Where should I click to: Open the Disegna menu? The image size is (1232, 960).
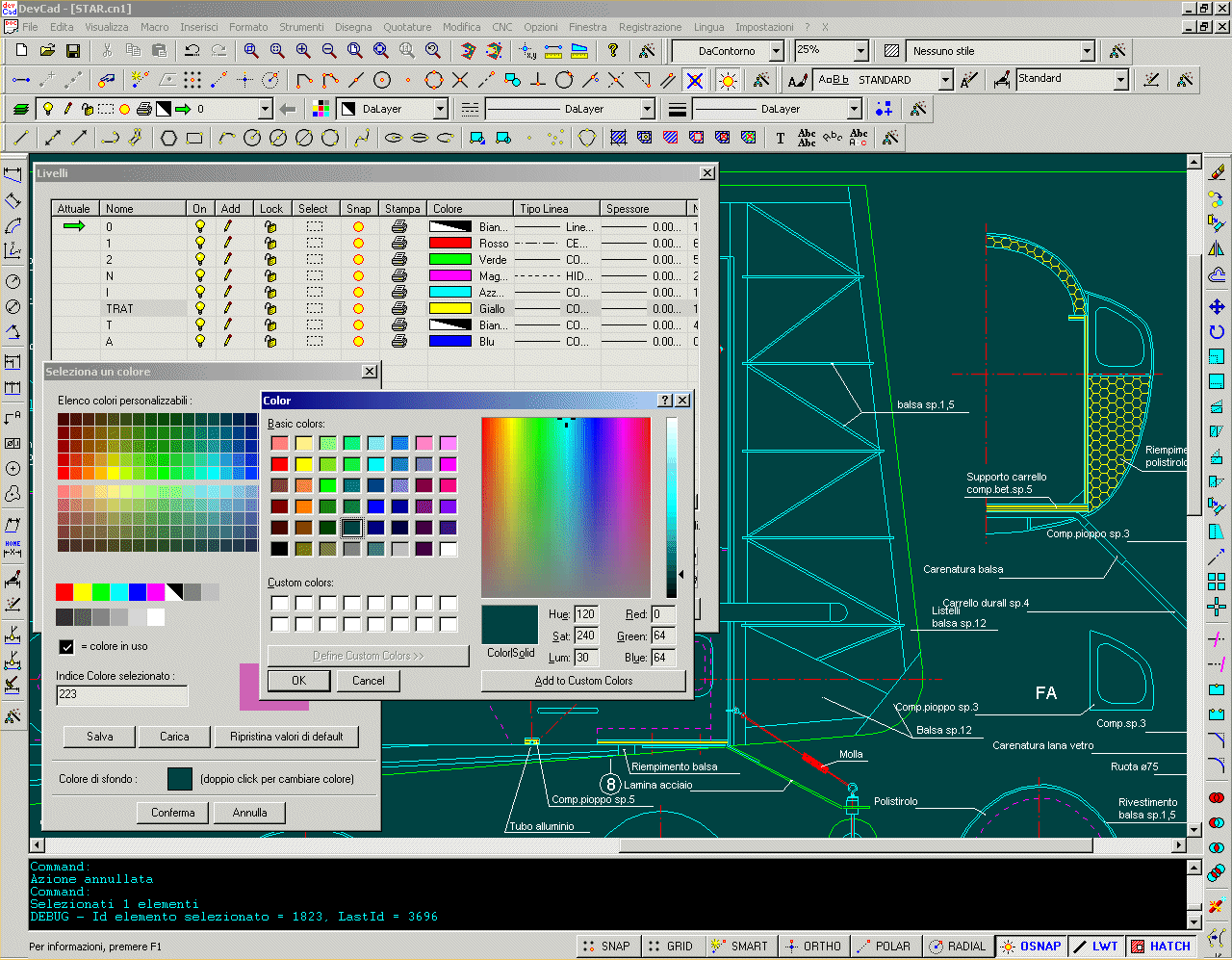[353, 26]
